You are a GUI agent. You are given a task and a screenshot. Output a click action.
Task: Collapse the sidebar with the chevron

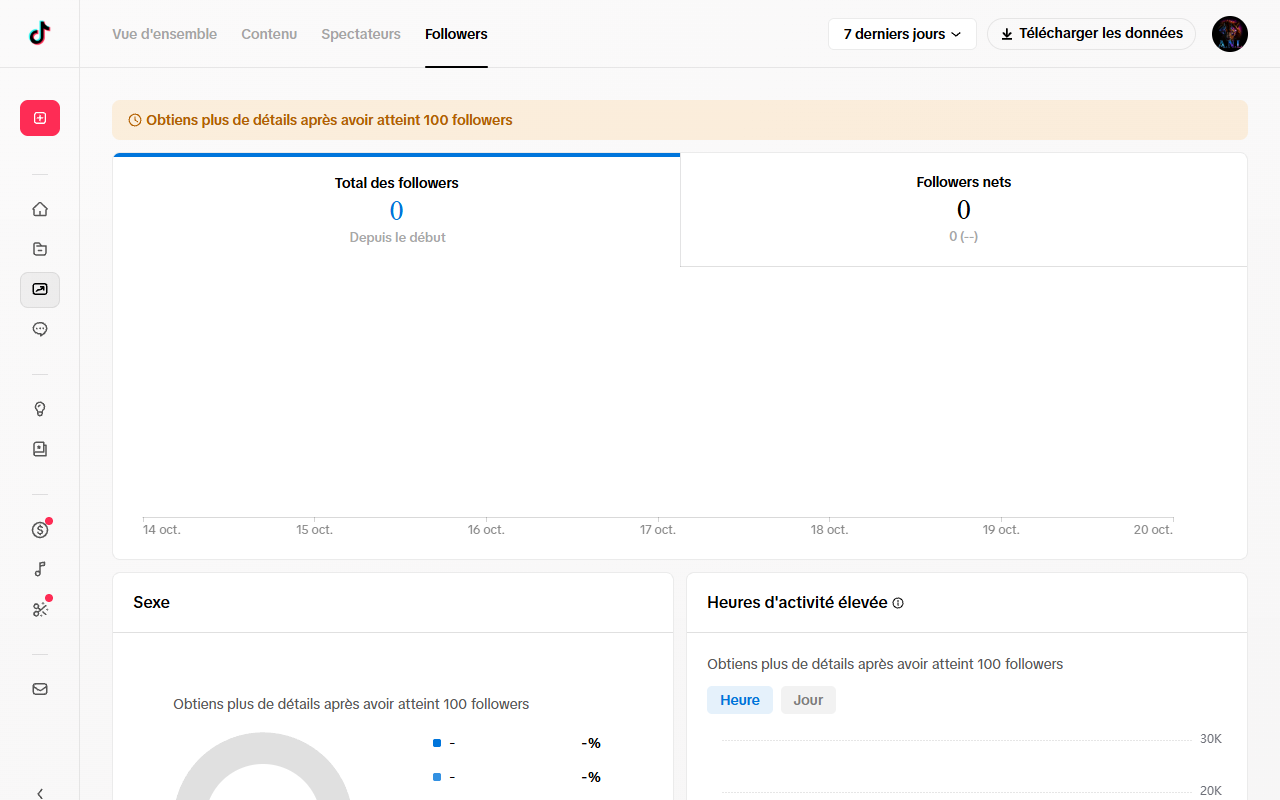[x=40, y=793]
